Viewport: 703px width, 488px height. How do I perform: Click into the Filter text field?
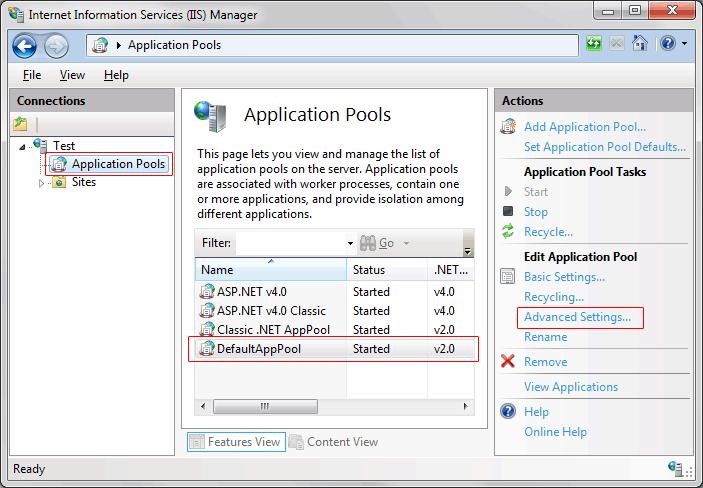[290, 243]
